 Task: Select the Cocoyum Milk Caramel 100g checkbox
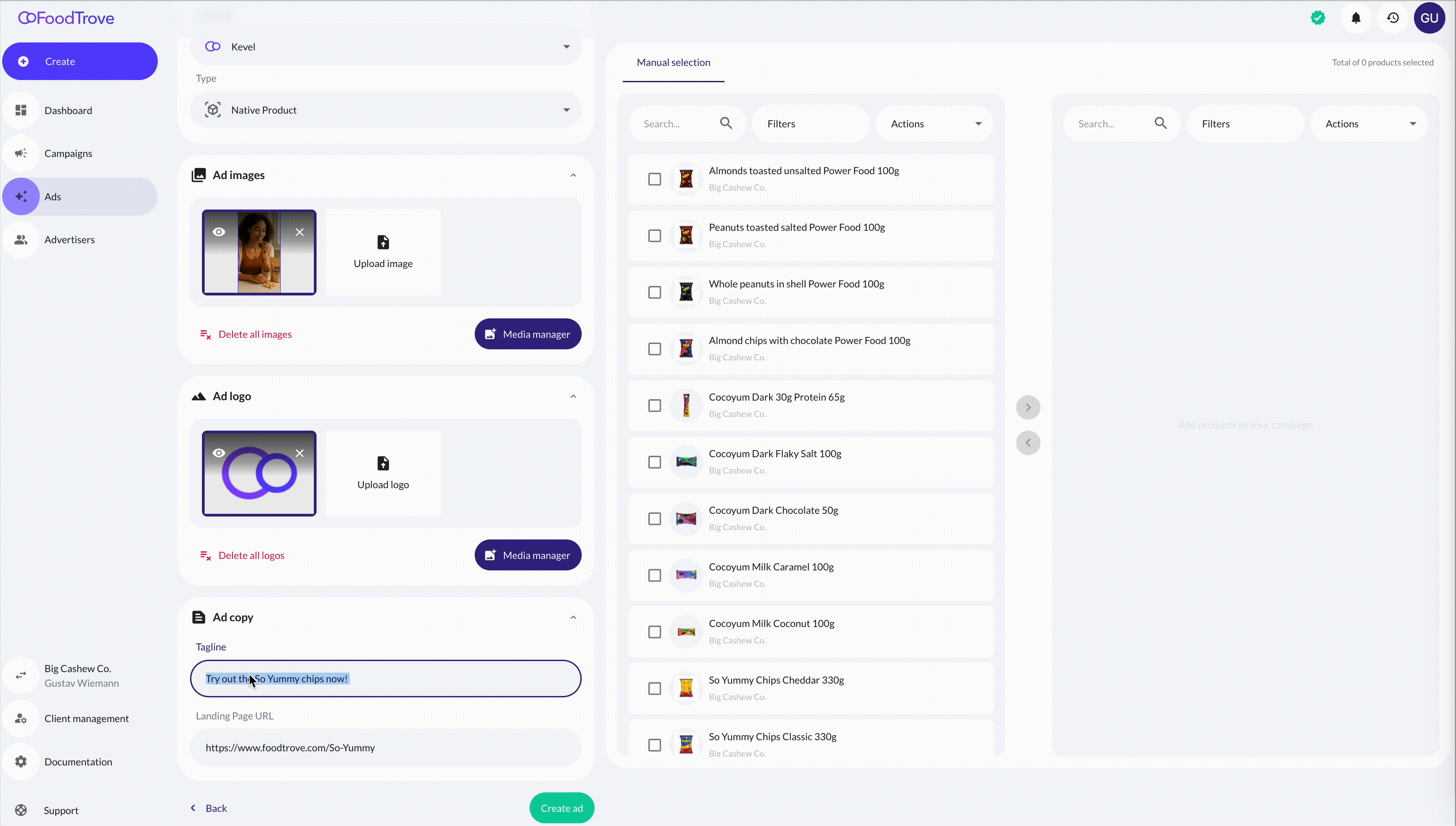coord(654,575)
